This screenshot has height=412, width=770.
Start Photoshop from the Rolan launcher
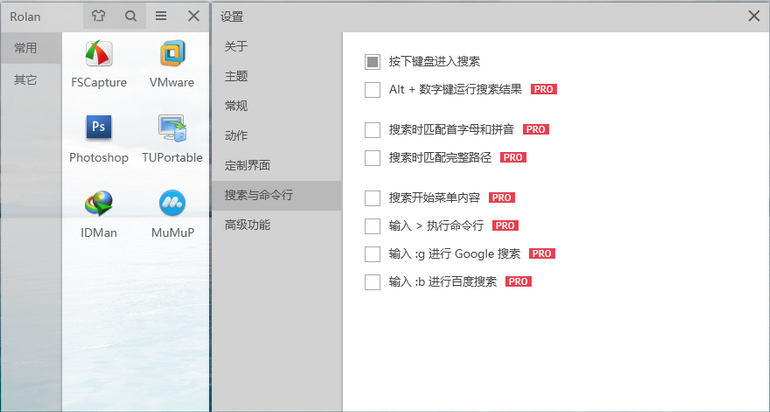(99, 127)
